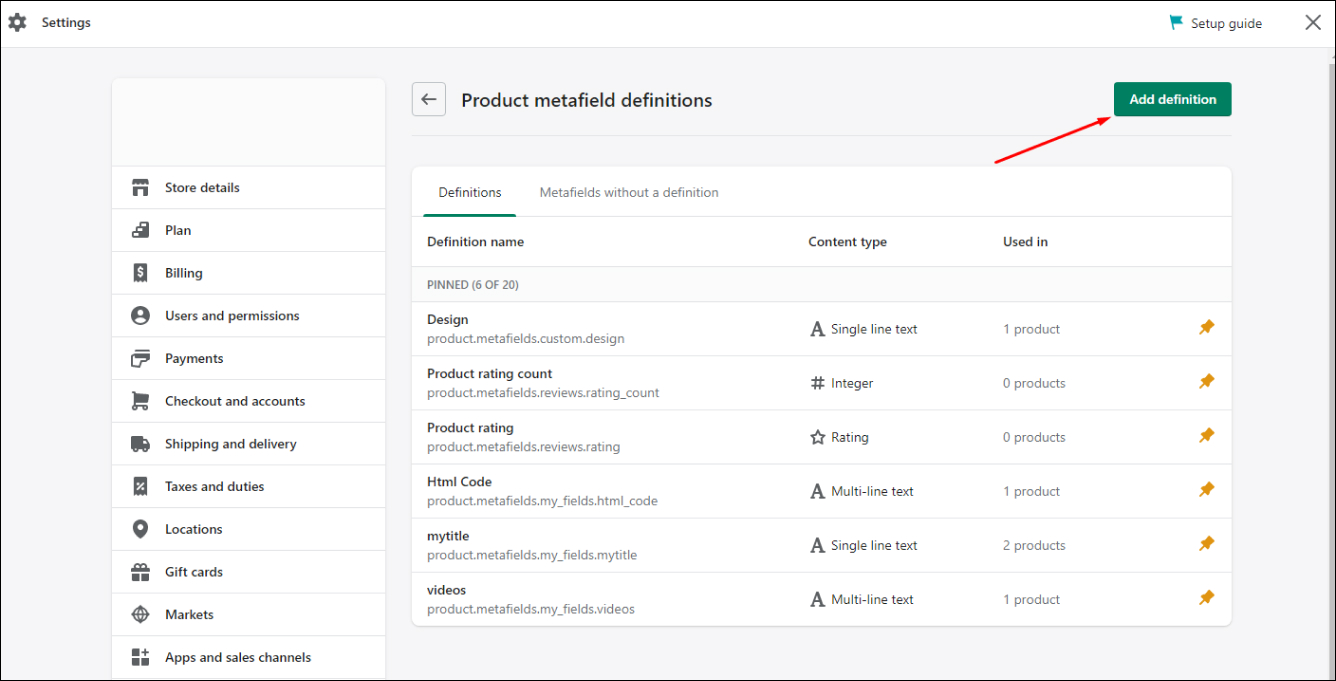The width and height of the screenshot is (1336, 681).
Task: Click 'product.metafields.my_fields.videos' text
Action: (x=531, y=609)
